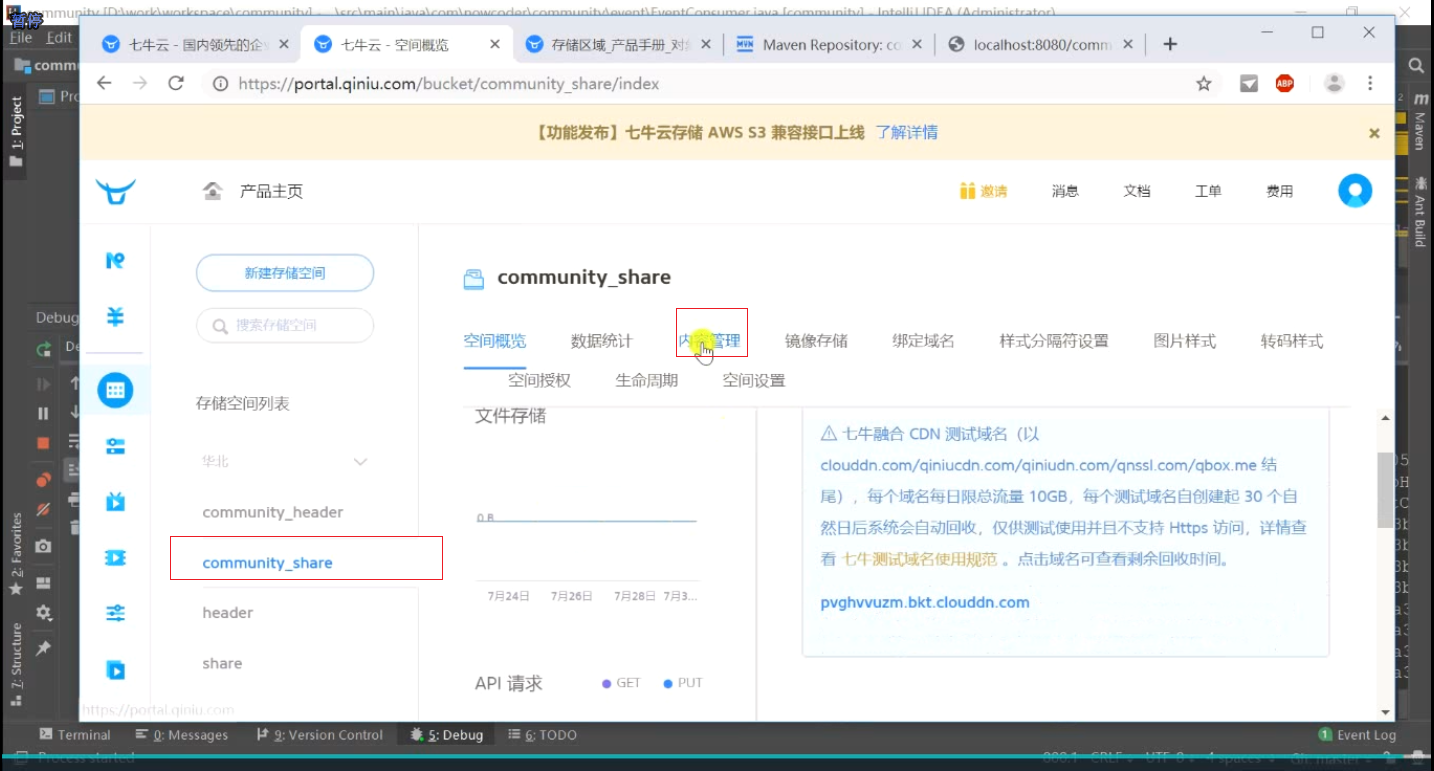Click the home icon beside 产品主页
Screen dimensions: 1434x771
212,191
